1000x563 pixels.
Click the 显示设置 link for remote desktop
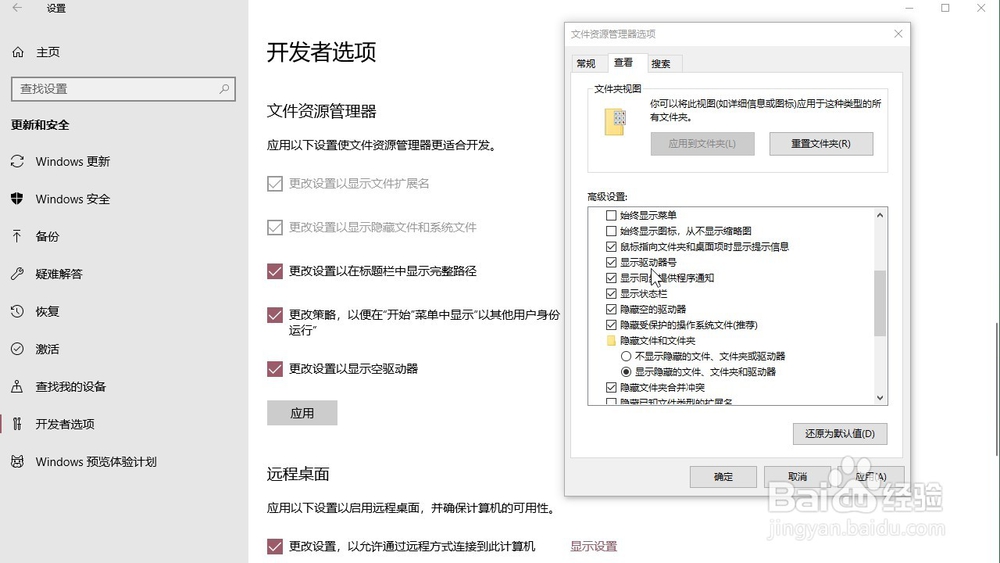pos(594,546)
